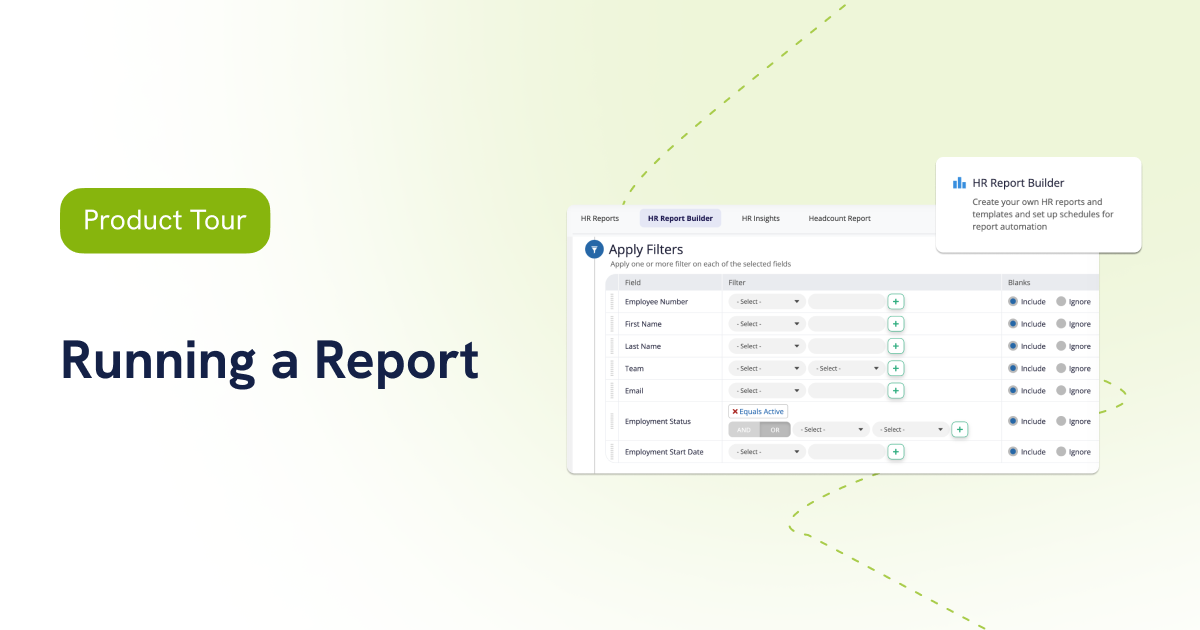Viewport: 1200px width, 630px height.
Task: Switch to the Headcount Report tab
Action: pyautogui.click(x=840, y=218)
